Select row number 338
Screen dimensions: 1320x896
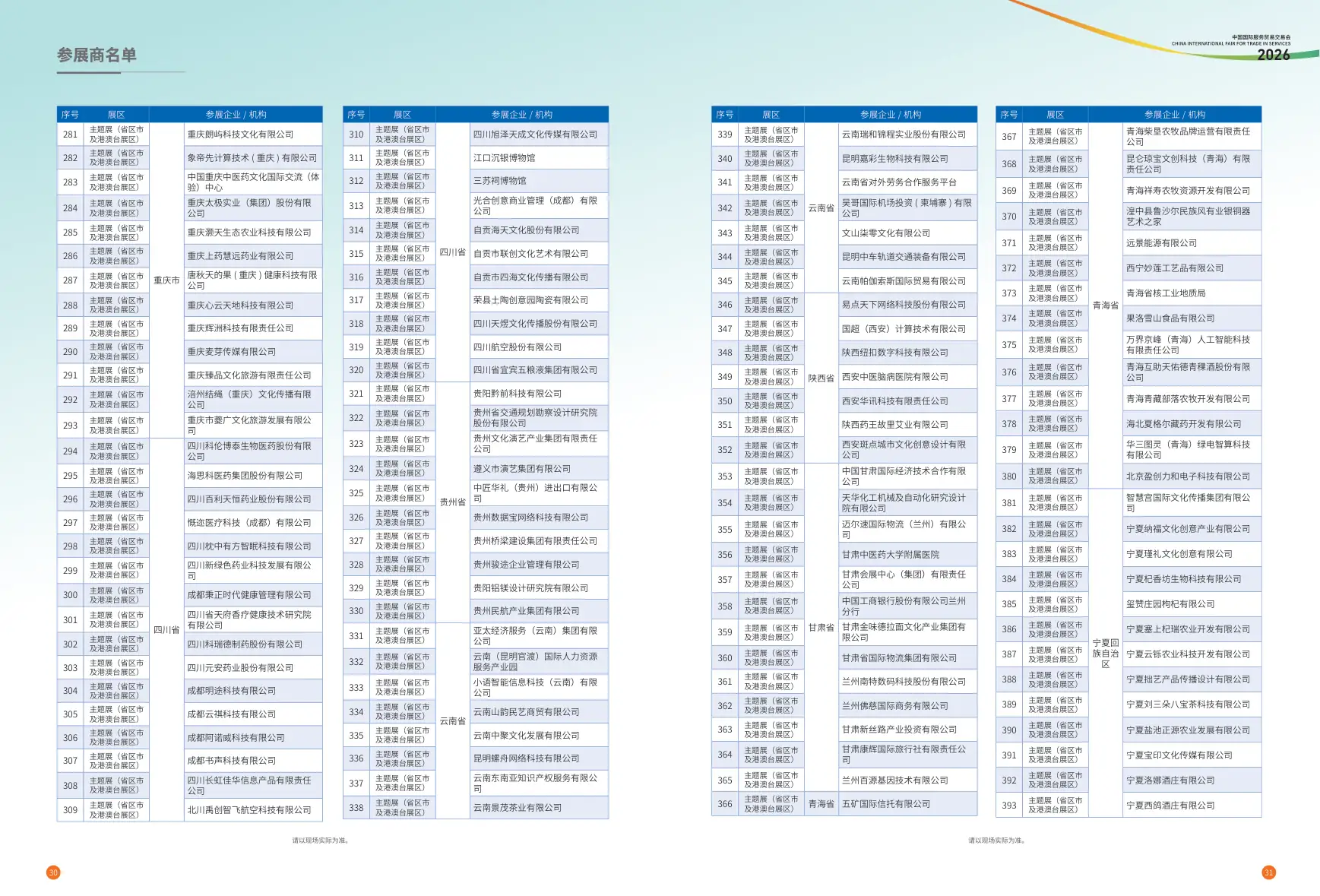click(x=356, y=808)
